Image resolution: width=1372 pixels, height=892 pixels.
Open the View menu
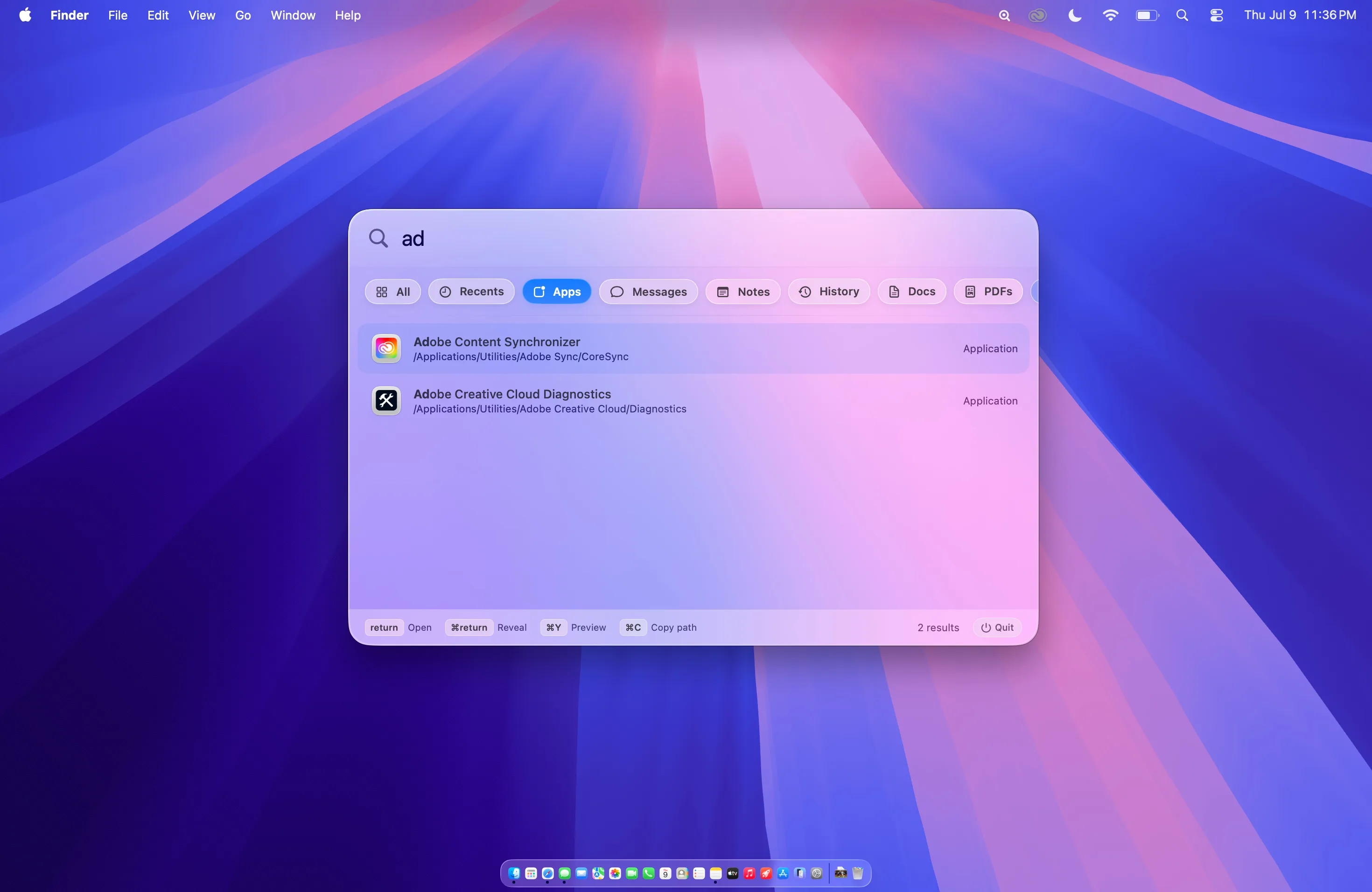[x=202, y=15]
